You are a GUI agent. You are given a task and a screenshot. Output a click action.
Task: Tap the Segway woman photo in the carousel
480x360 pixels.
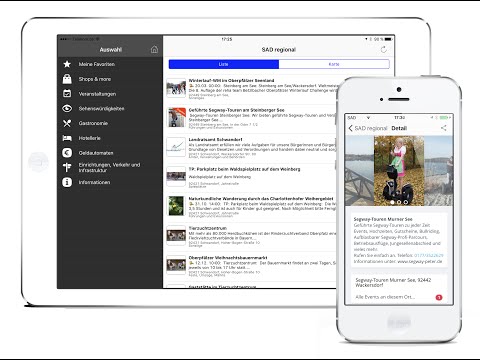(x=399, y=171)
